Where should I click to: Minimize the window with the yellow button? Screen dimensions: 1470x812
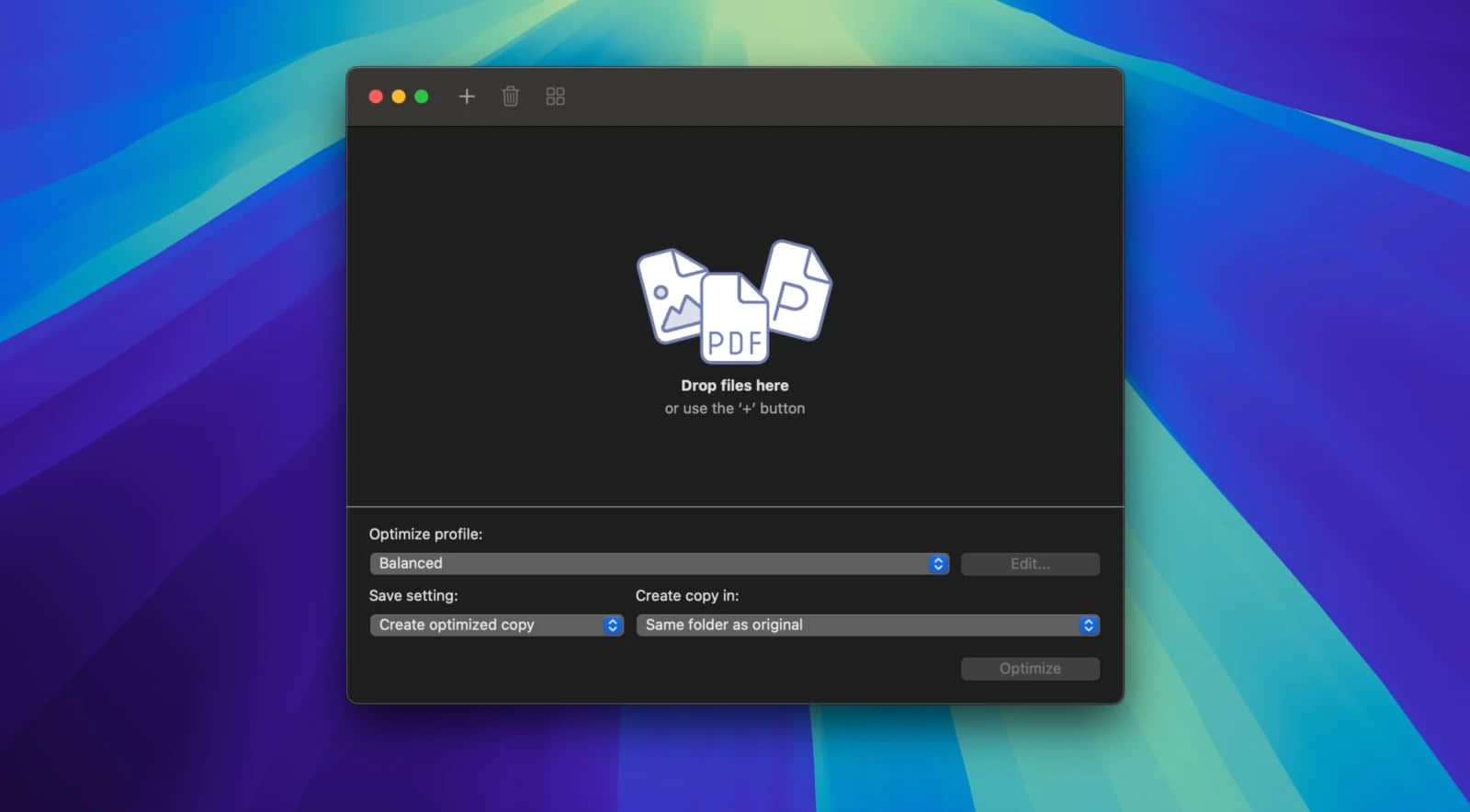(x=399, y=96)
